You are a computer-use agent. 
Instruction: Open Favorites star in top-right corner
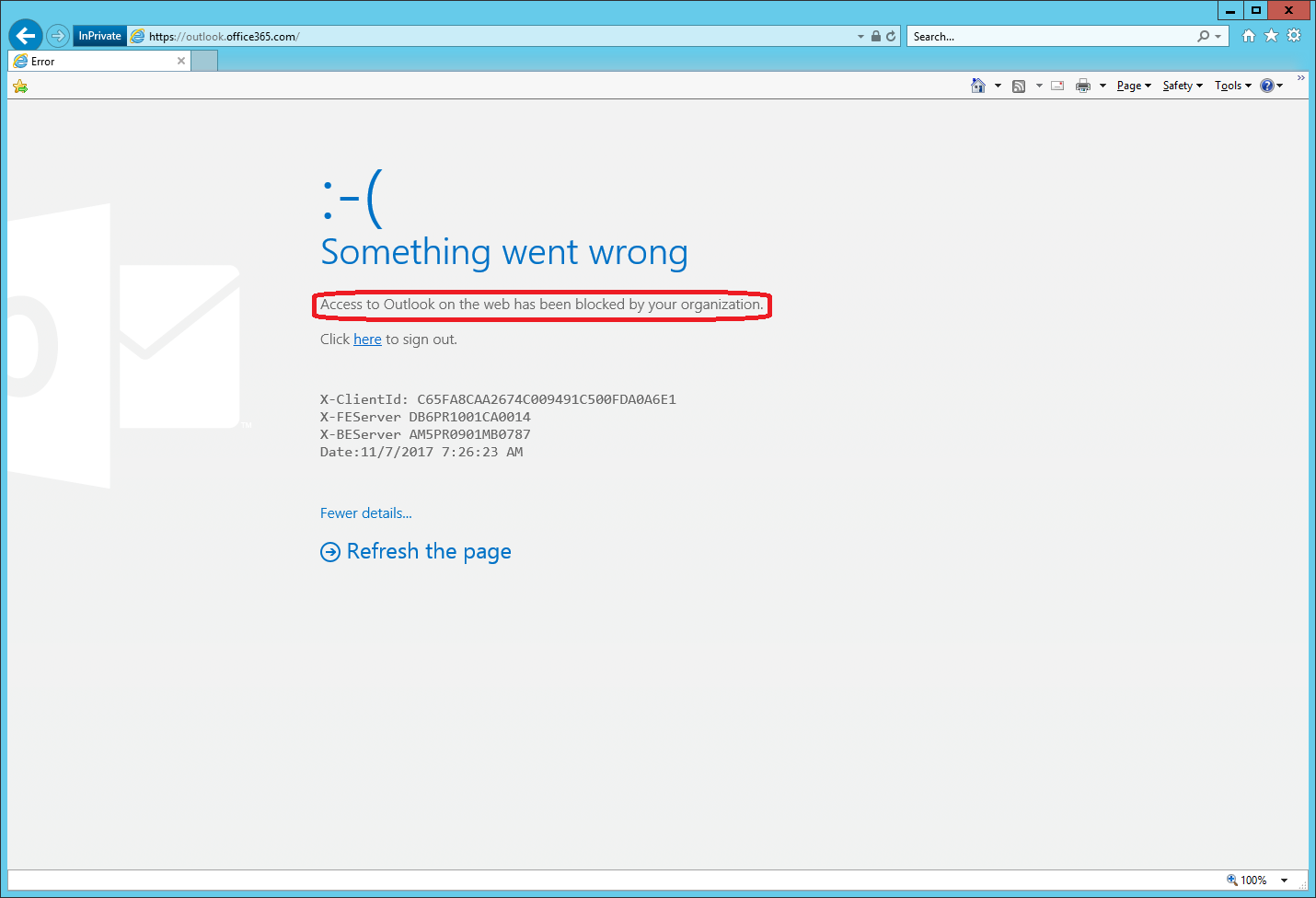pyautogui.click(x=1271, y=36)
